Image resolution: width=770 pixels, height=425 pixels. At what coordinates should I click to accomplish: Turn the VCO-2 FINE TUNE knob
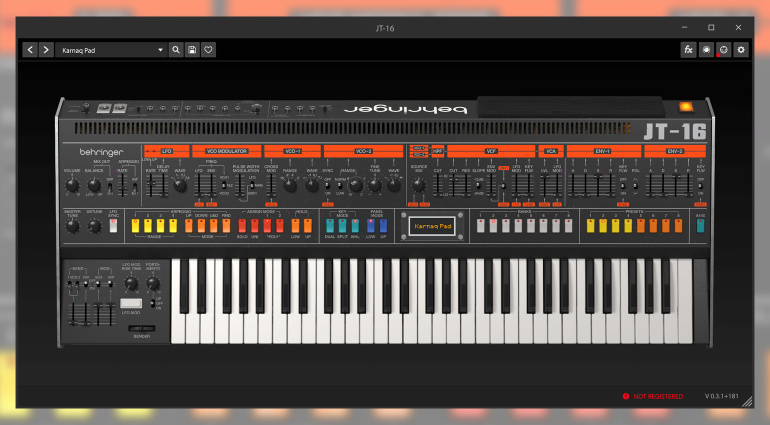click(375, 186)
